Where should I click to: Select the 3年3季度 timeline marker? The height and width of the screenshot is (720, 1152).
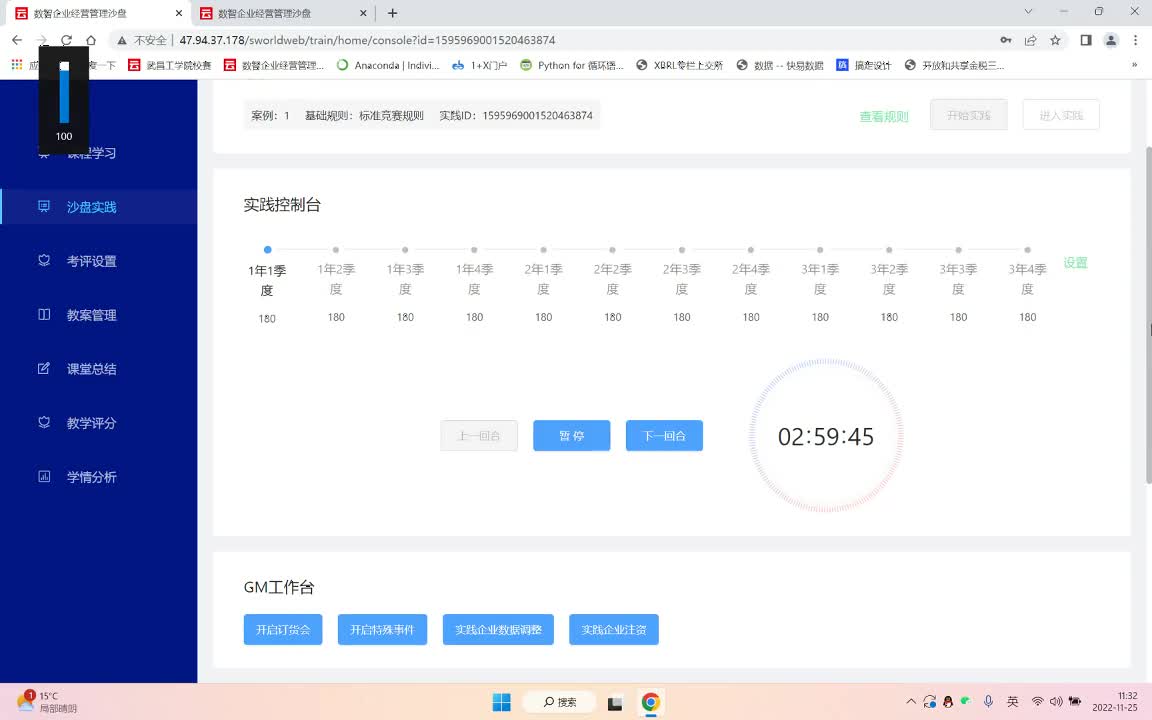(x=958, y=250)
